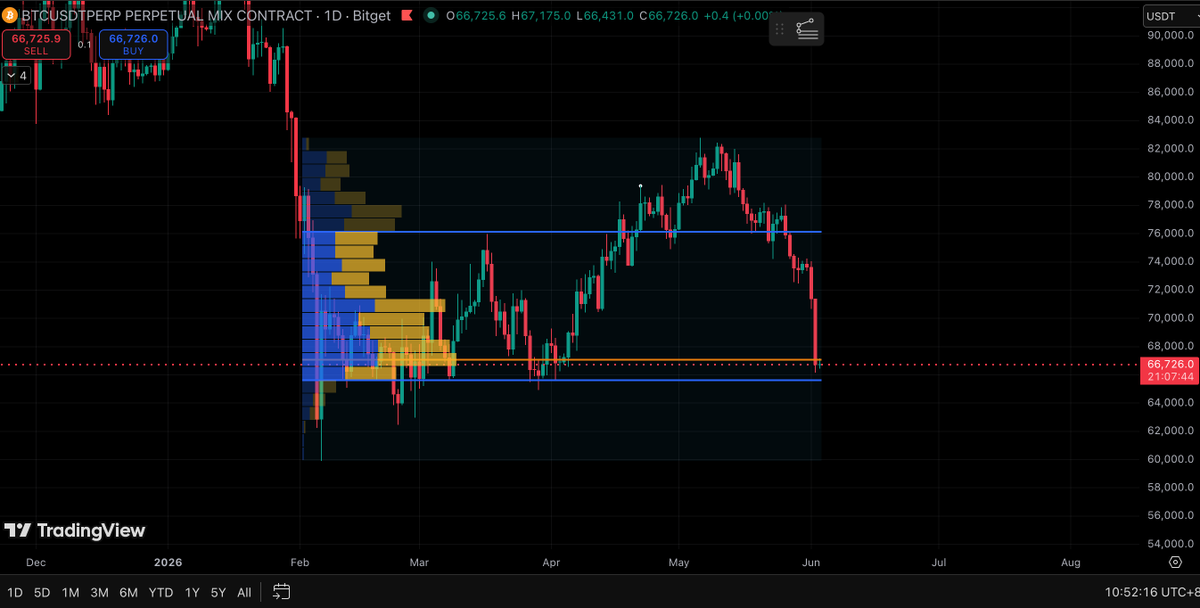The image size is (1200, 608).
Task: Select the All time range
Action: click(x=244, y=592)
